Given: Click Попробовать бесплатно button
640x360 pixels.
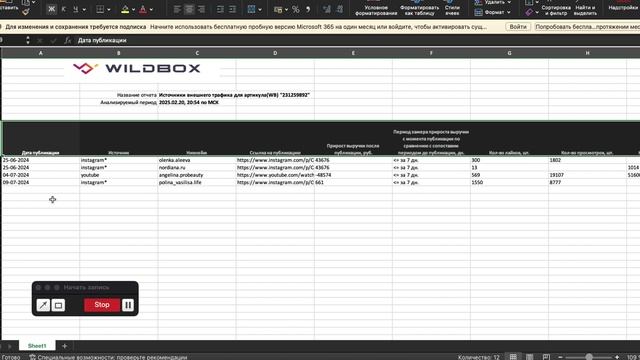Looking at the screenshot, I should [x=587, y=27].
